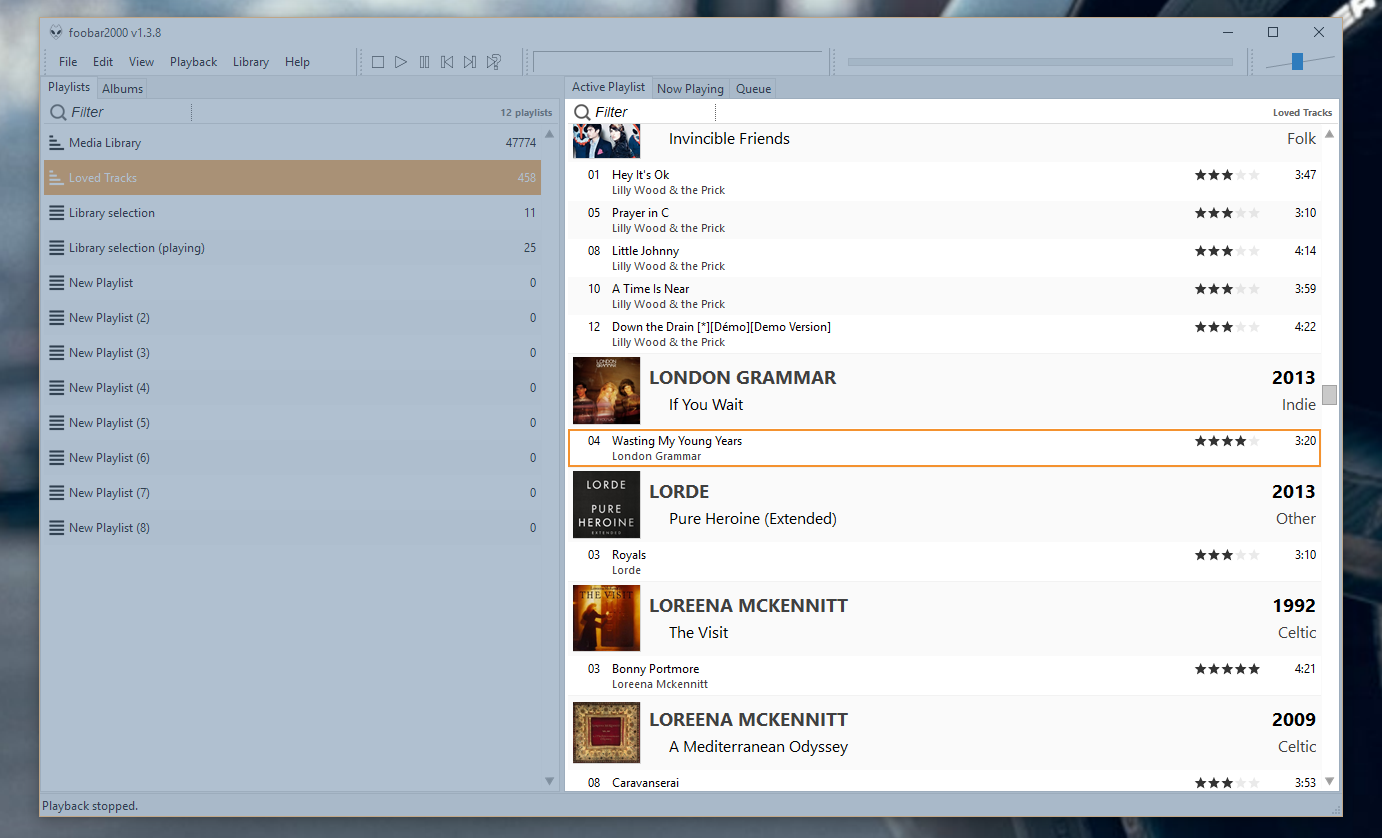Screen dimensions: 1382x838
Task: Click The Visit album cover thumbnail
Action: [x=606, y=619]
